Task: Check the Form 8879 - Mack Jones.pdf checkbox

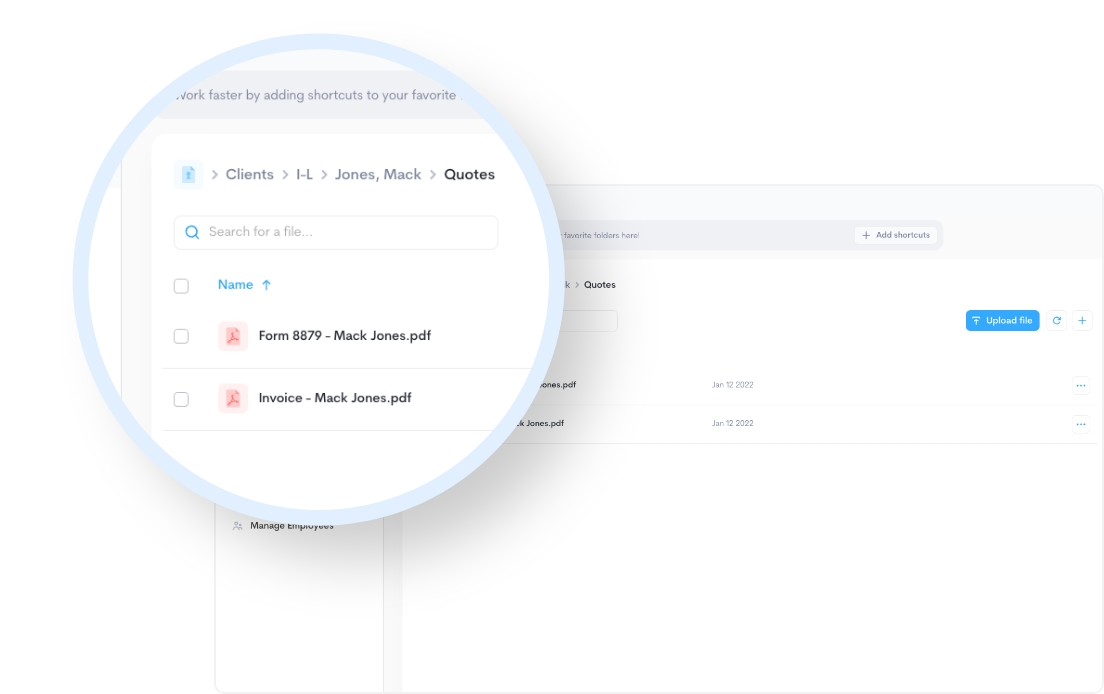Action: click(181, 336)
